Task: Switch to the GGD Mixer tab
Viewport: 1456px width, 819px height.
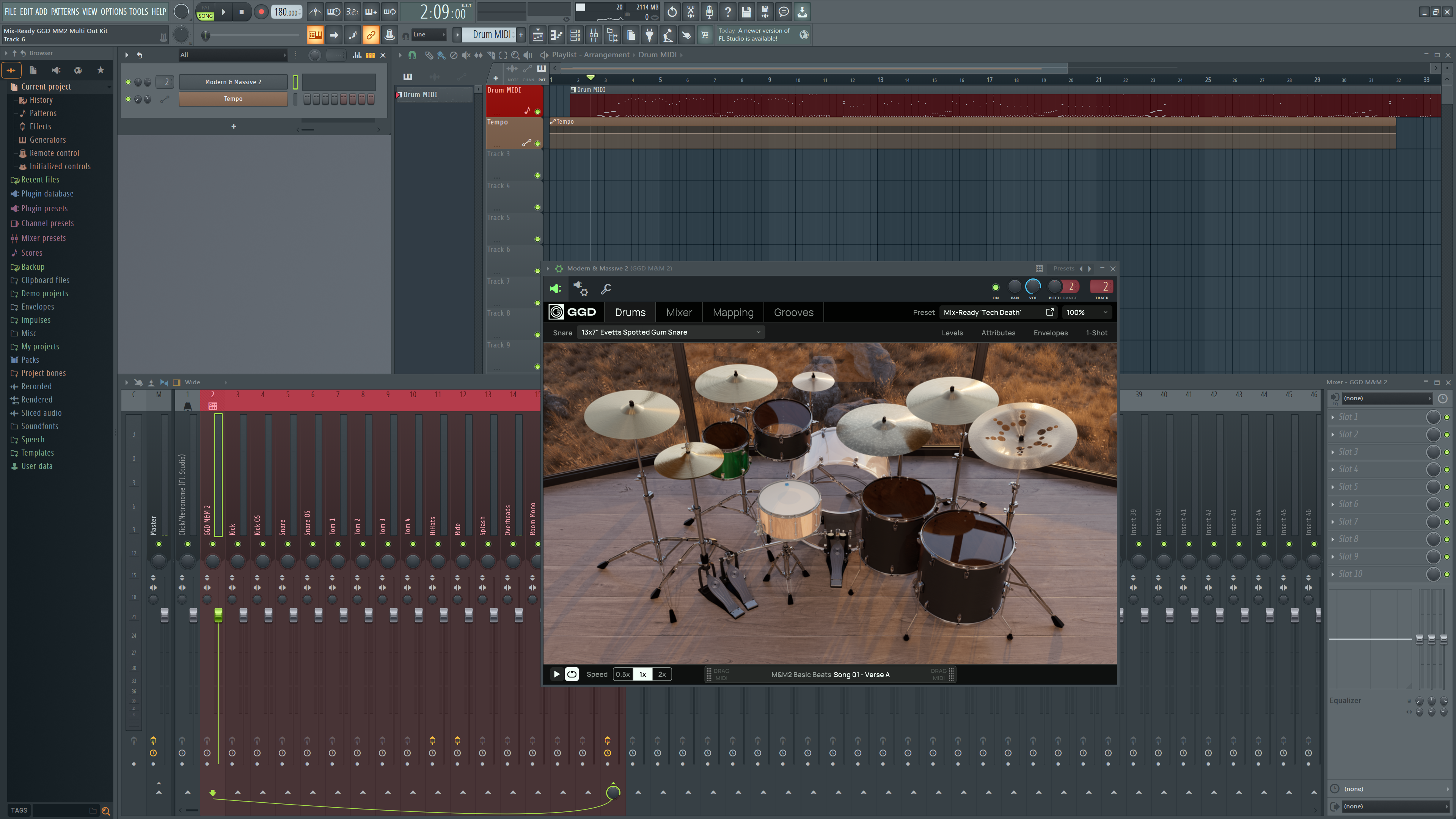Action: coord(679,312)
